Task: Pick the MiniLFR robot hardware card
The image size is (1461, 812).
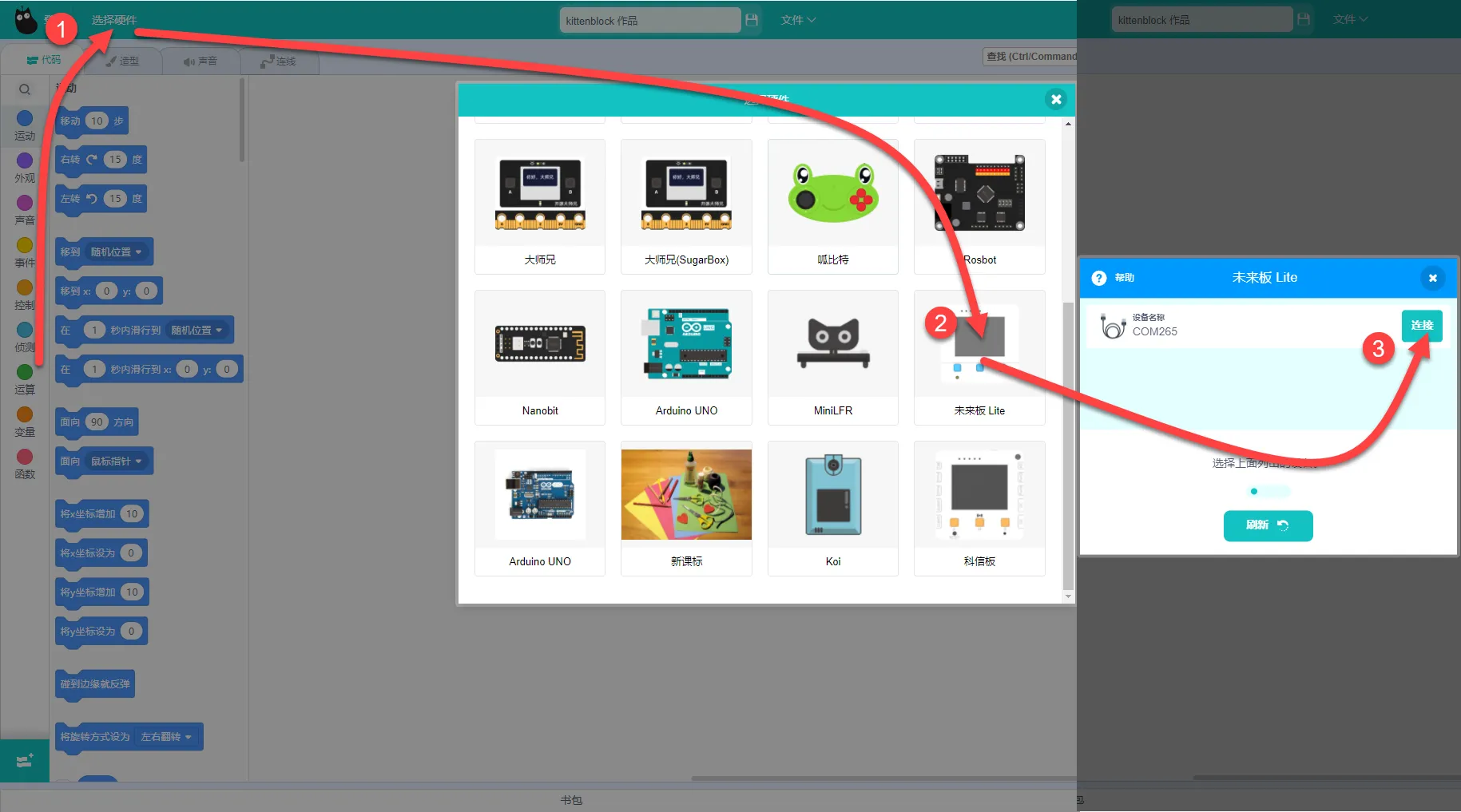Action: coord(832,357)
